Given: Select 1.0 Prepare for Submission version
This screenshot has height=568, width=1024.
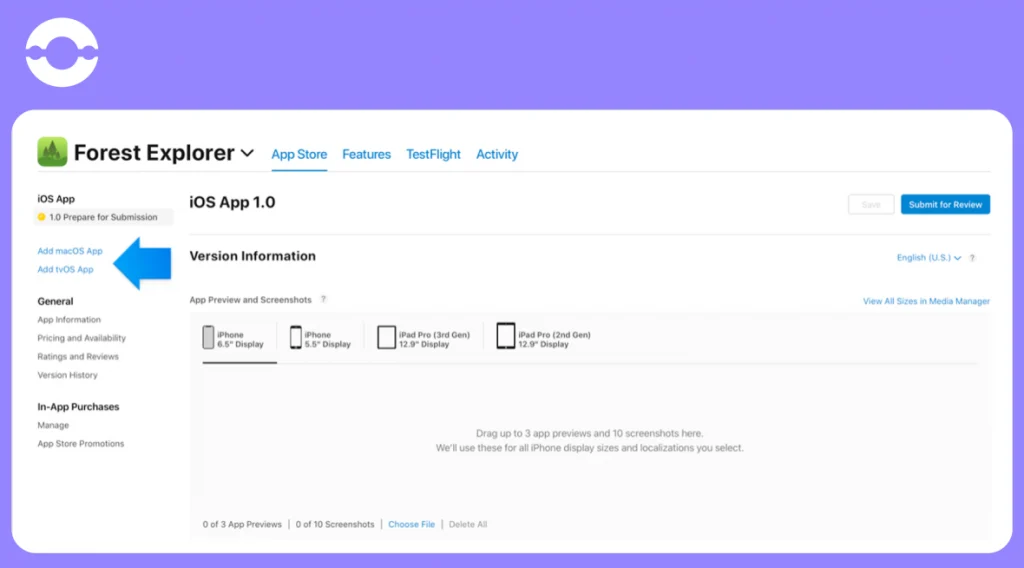Looking at the screenshot, I should (x=103, y=217).
